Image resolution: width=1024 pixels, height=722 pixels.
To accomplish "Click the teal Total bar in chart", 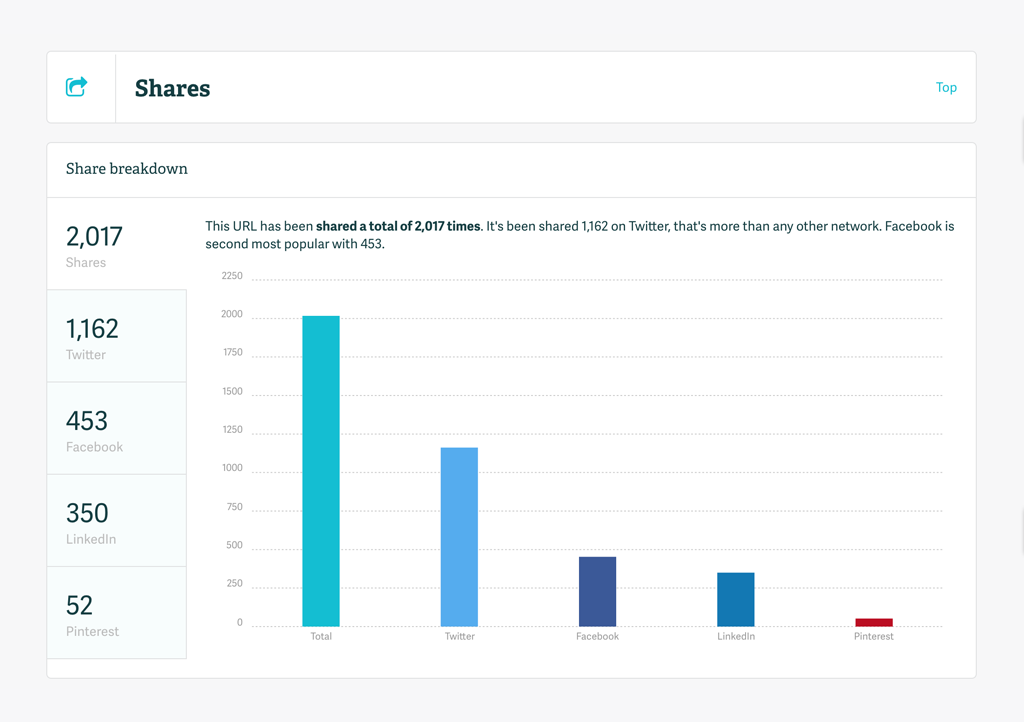I will pyautogui.click(x=321, y=470).
